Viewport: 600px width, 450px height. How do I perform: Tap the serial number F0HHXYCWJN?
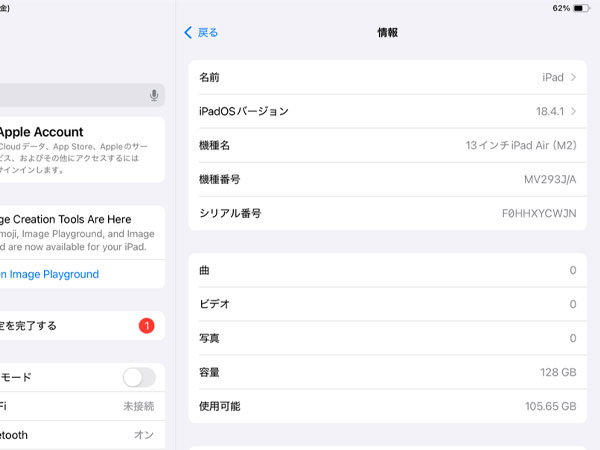(539, 213)
